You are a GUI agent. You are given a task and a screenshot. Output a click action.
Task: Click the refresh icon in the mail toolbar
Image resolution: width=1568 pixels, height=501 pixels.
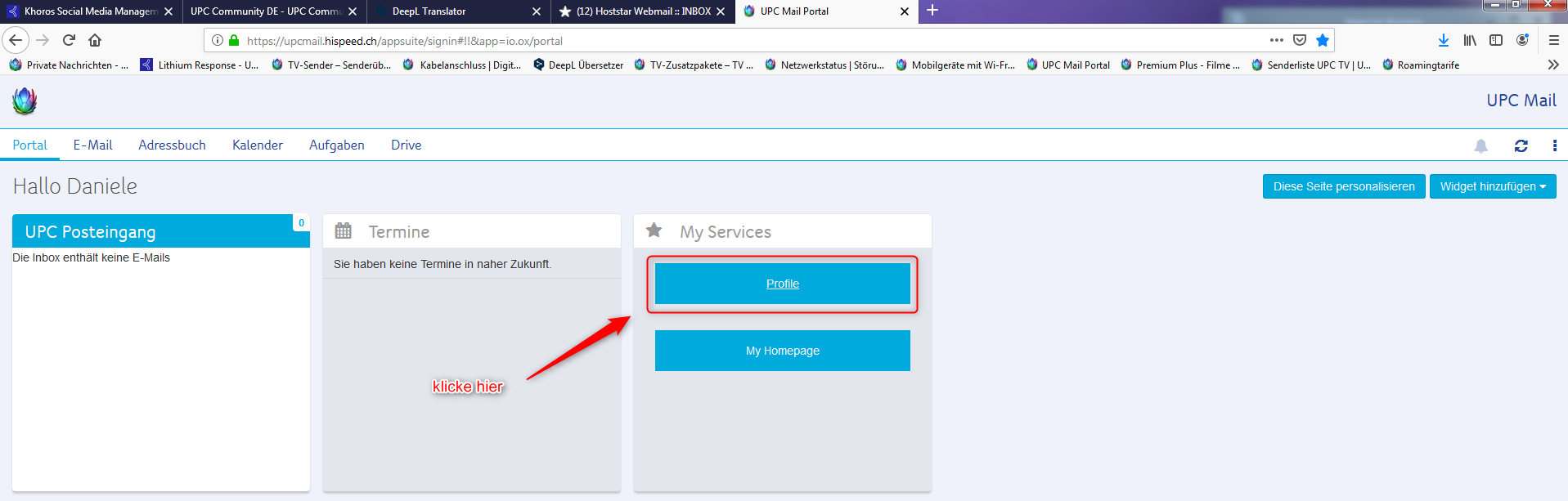(1521, 146)
